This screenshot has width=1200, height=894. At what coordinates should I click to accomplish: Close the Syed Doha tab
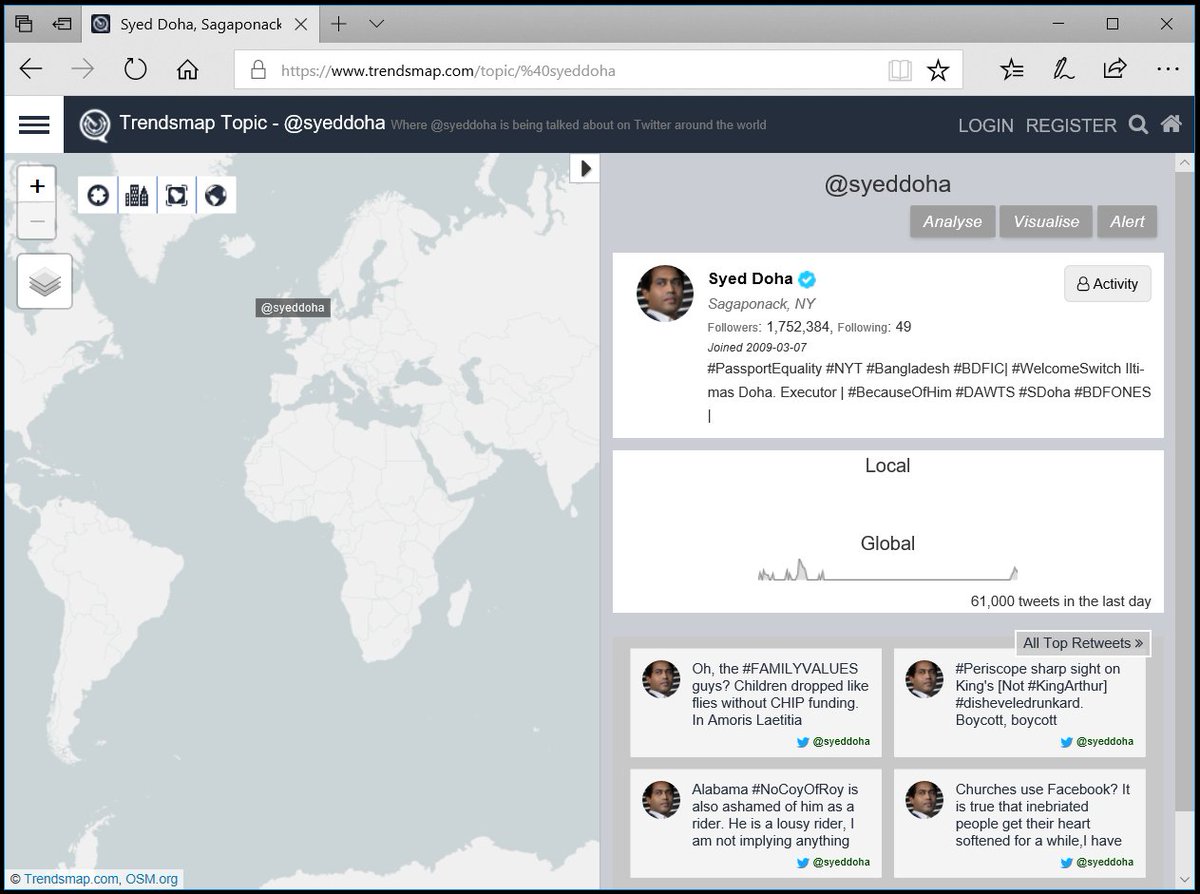point(303,24)
